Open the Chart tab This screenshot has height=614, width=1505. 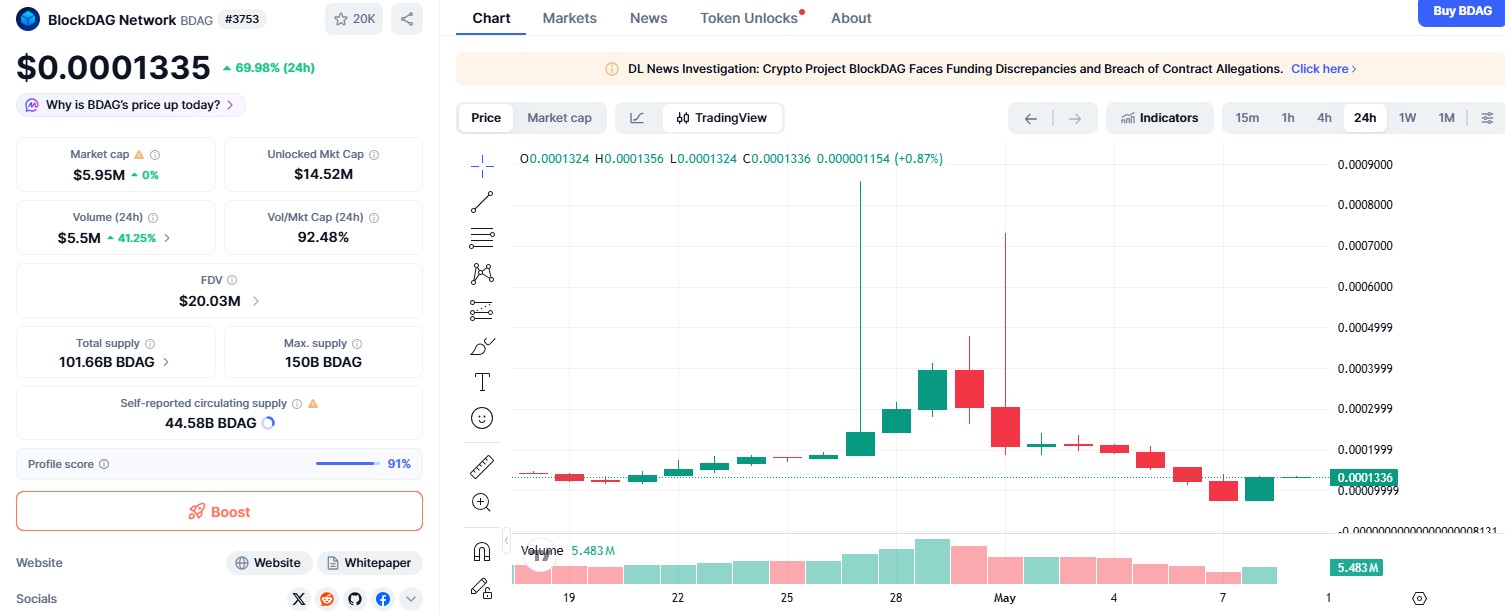[491, 18]
